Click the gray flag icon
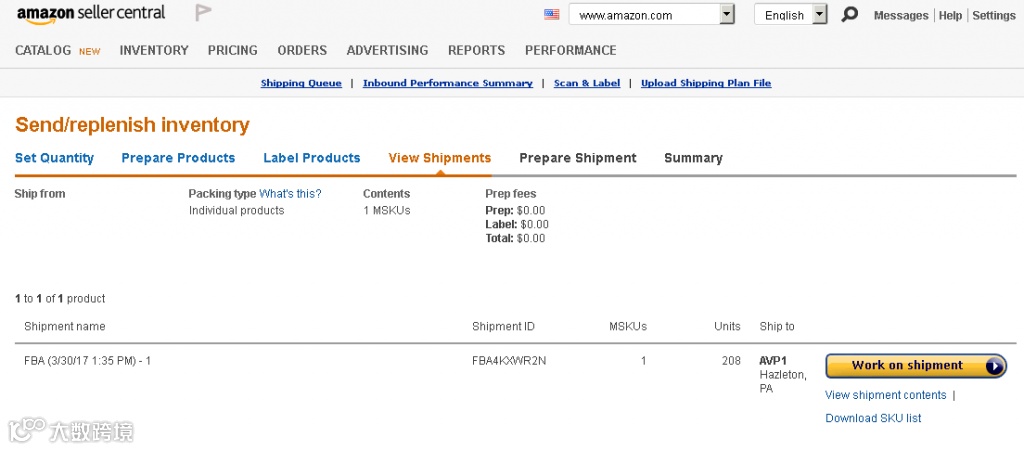This screenshot has height=450, width=1024. click(x=203, y=13)
